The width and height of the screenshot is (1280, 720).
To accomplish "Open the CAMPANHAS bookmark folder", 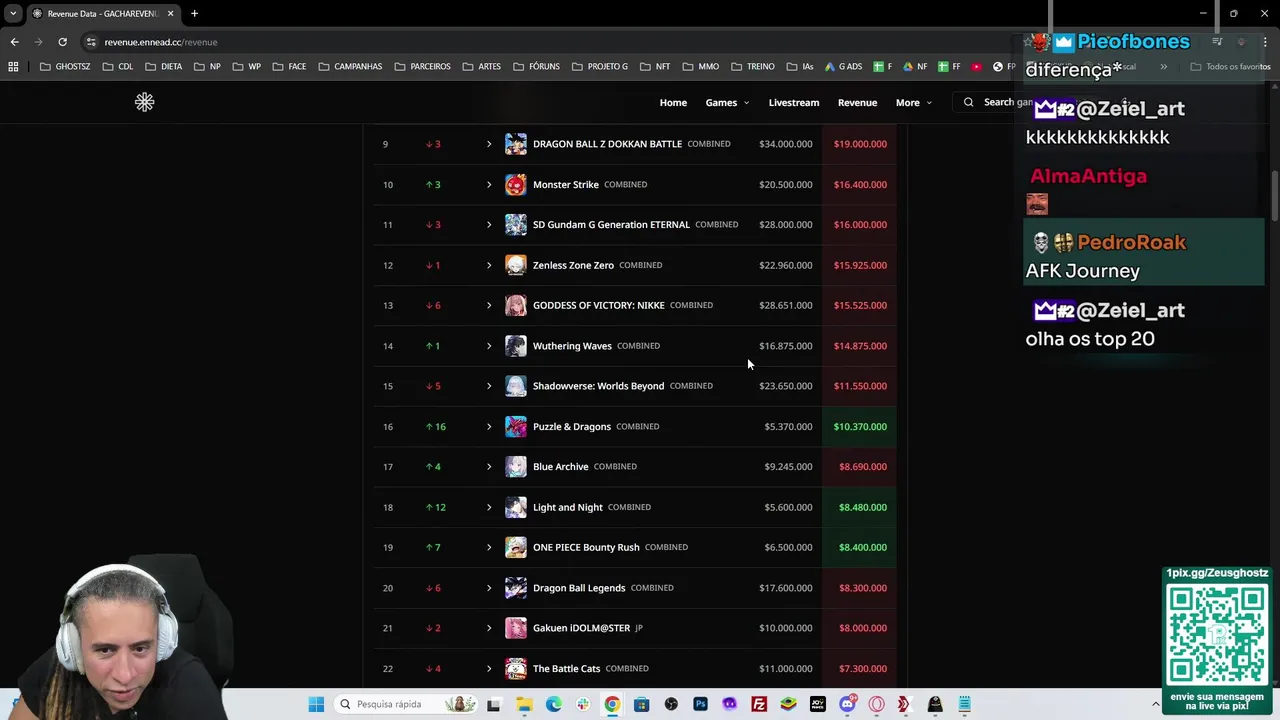I will (350, 67).
